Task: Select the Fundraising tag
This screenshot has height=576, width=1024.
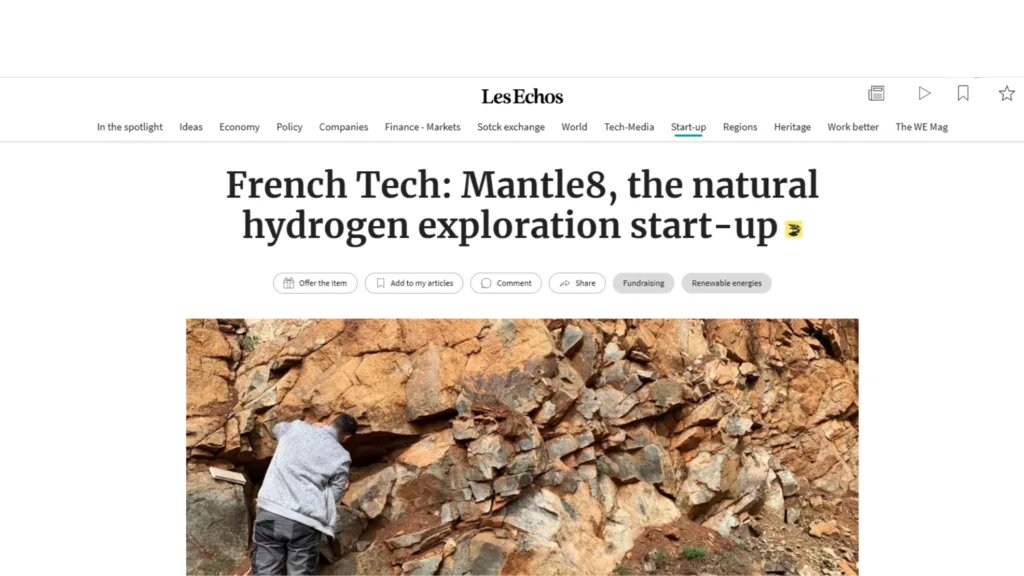Action: (x=643, y=283)
